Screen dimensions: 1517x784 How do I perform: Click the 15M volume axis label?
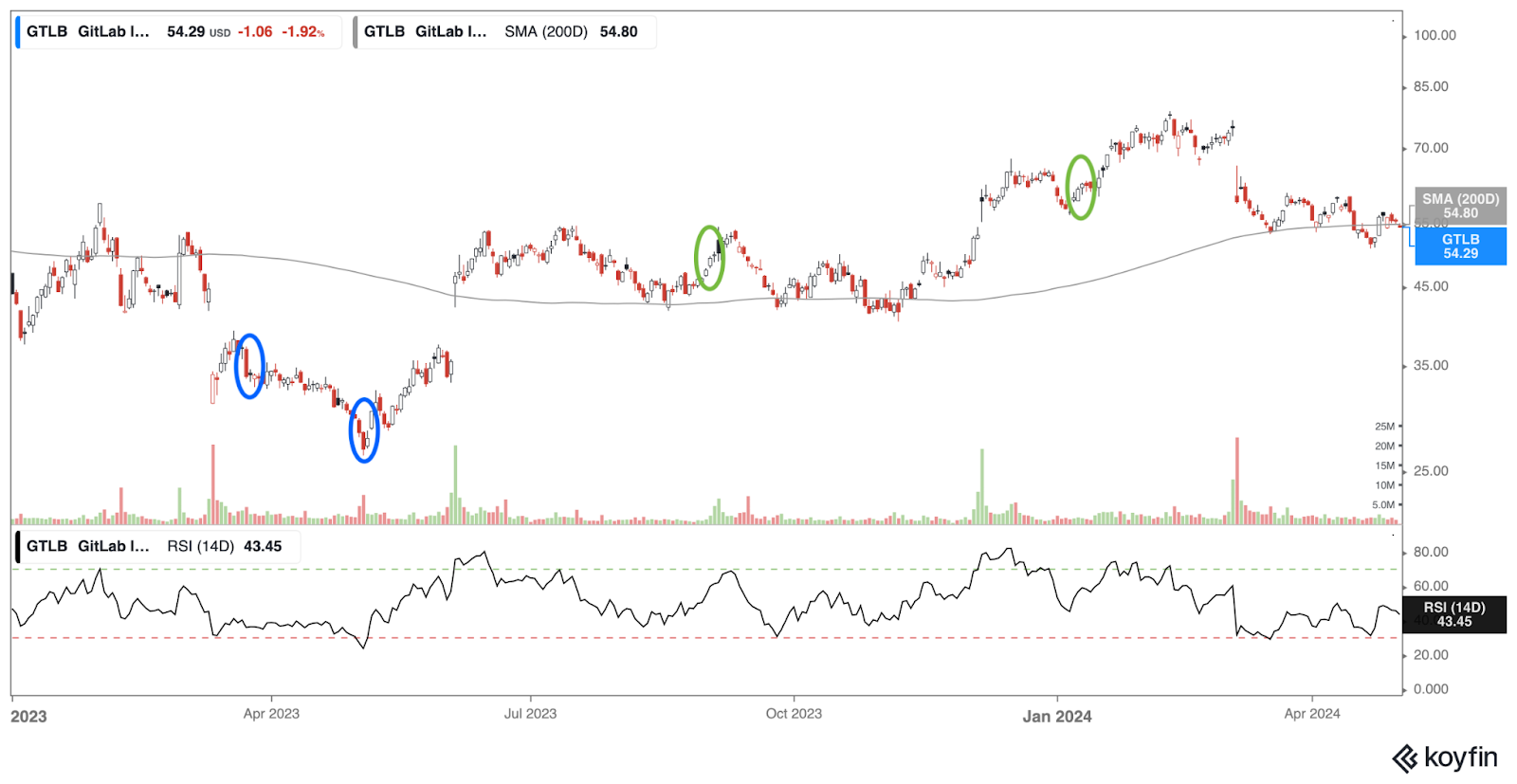(1385, 465)
